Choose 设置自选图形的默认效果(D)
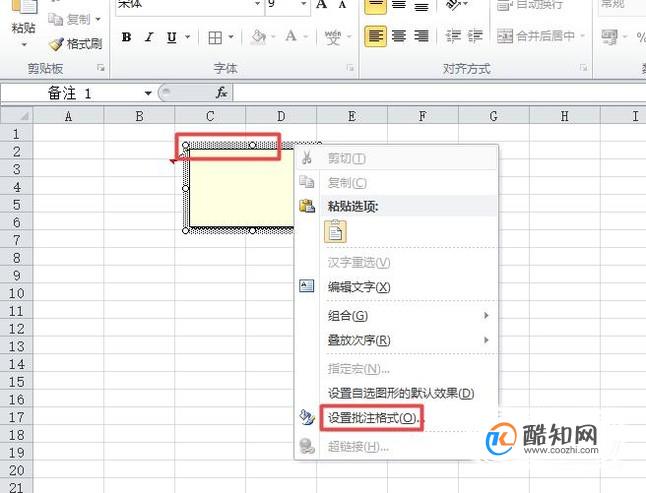This screenshot has width=646, height=493. click(396, 393)
